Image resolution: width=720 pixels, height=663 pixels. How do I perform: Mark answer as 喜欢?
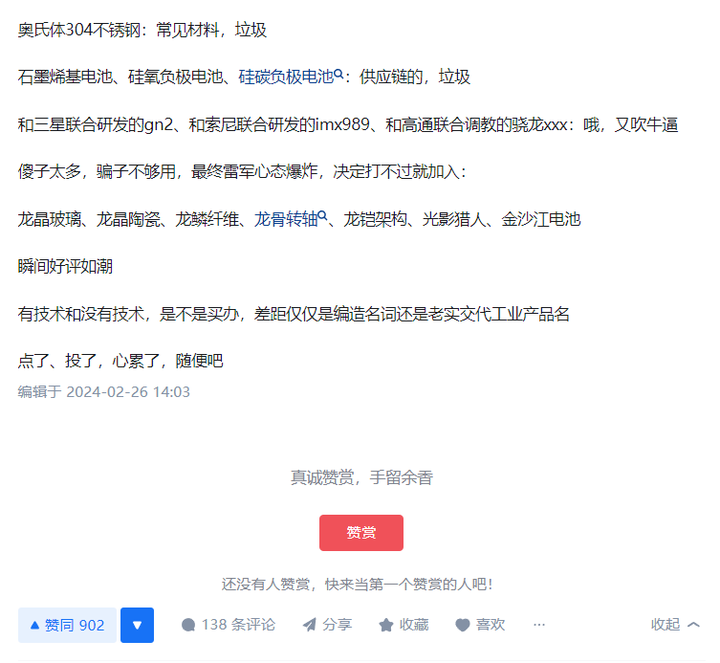[x=480, y=624]
